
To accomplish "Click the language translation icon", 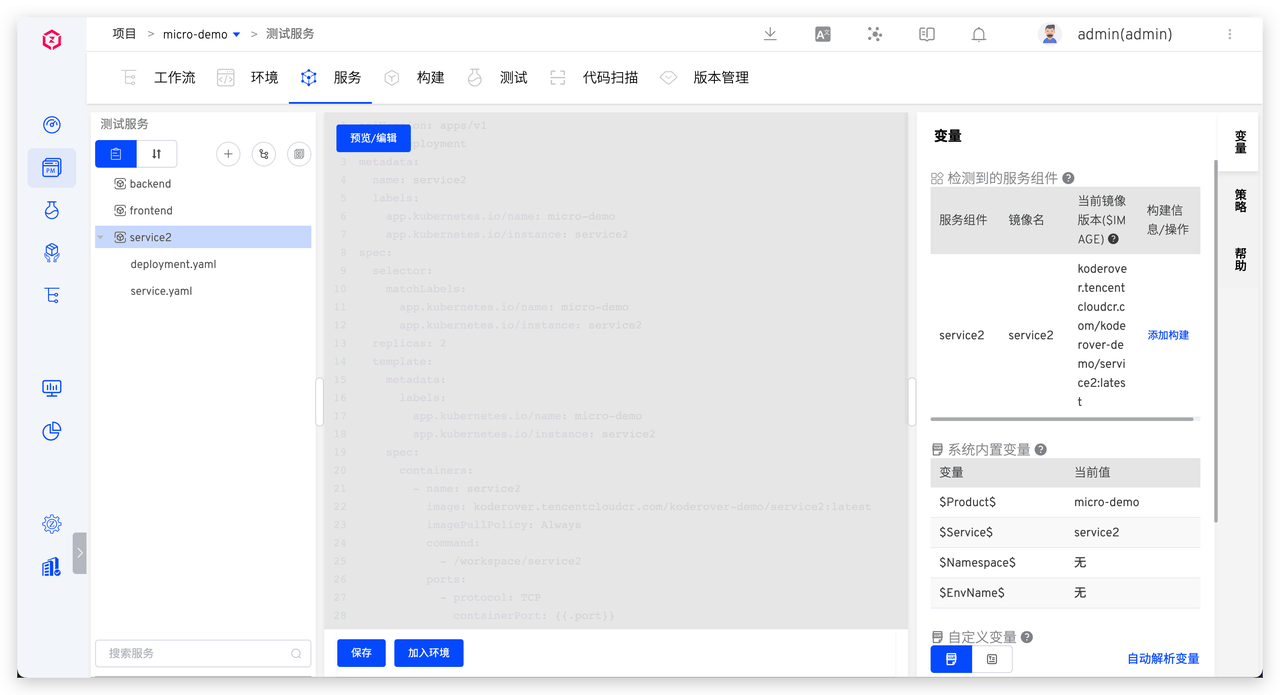I will coord(823,34).
